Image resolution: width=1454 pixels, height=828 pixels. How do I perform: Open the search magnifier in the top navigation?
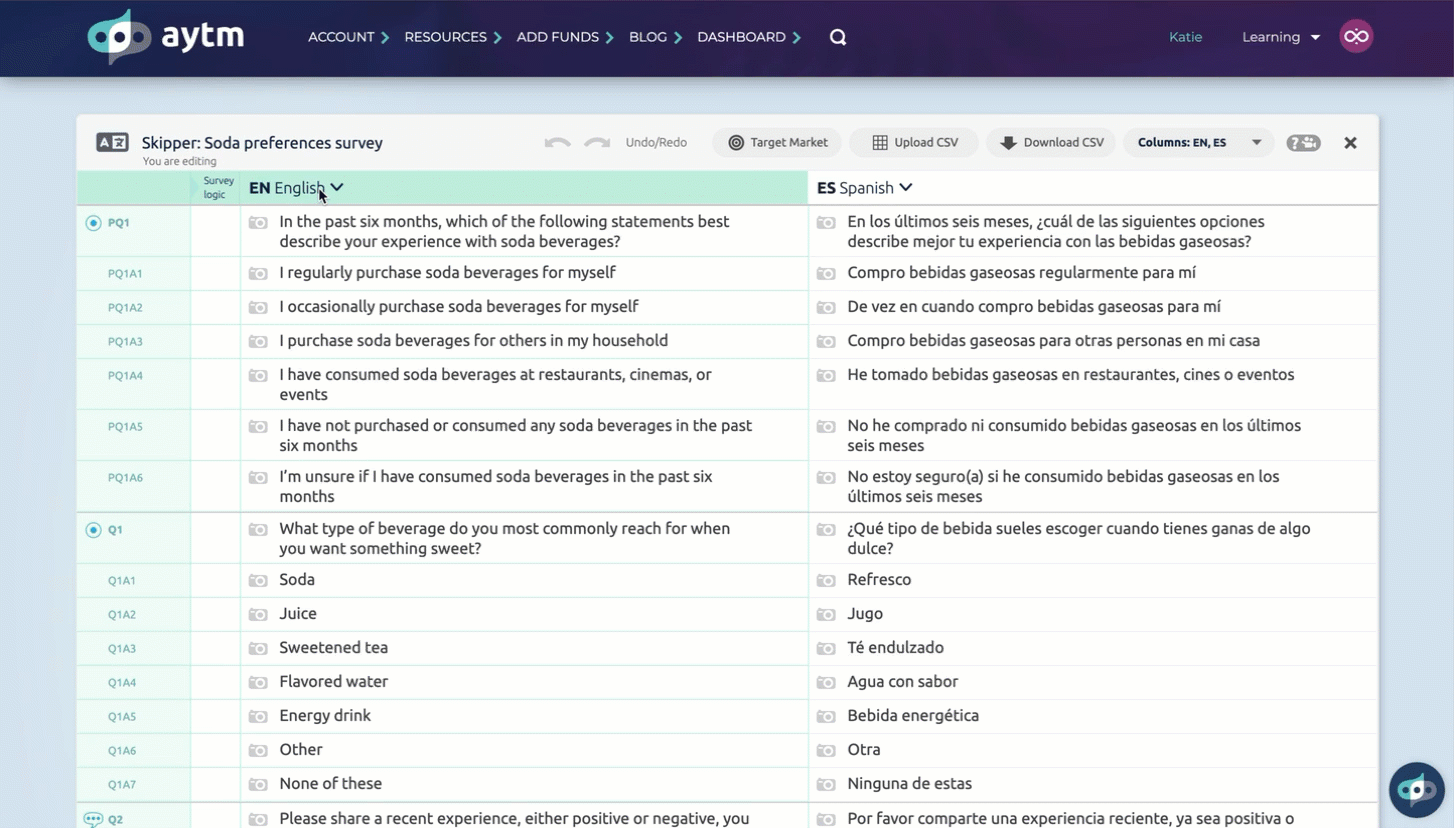838,37
